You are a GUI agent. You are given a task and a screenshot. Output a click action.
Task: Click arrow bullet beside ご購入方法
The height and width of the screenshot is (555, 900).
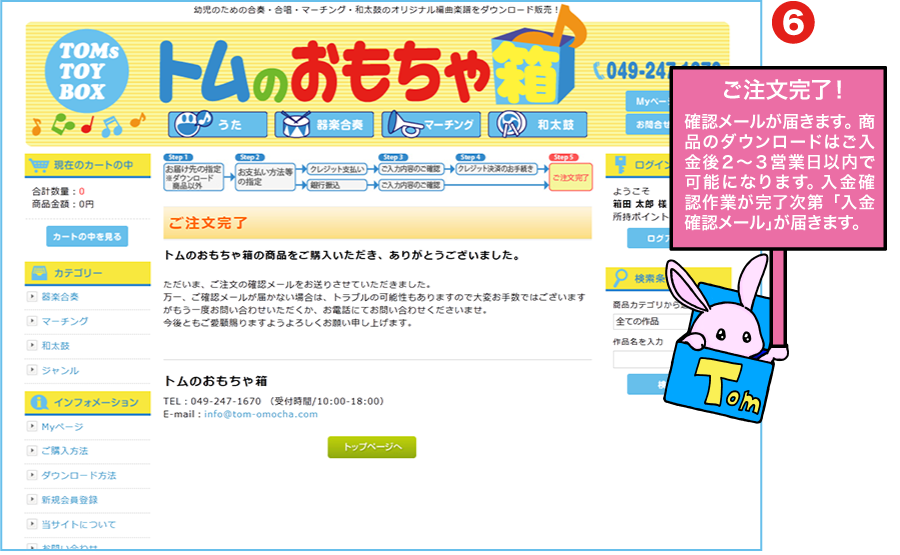click(32, 451)
